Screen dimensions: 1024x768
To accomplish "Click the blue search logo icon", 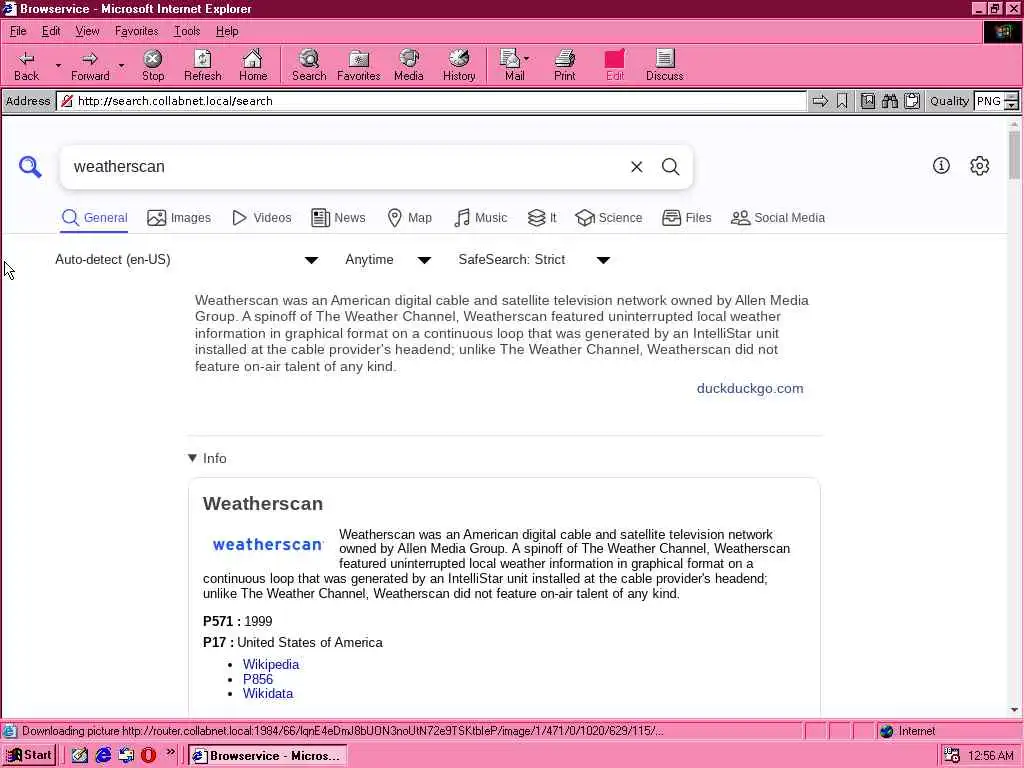I will (30, 167).
